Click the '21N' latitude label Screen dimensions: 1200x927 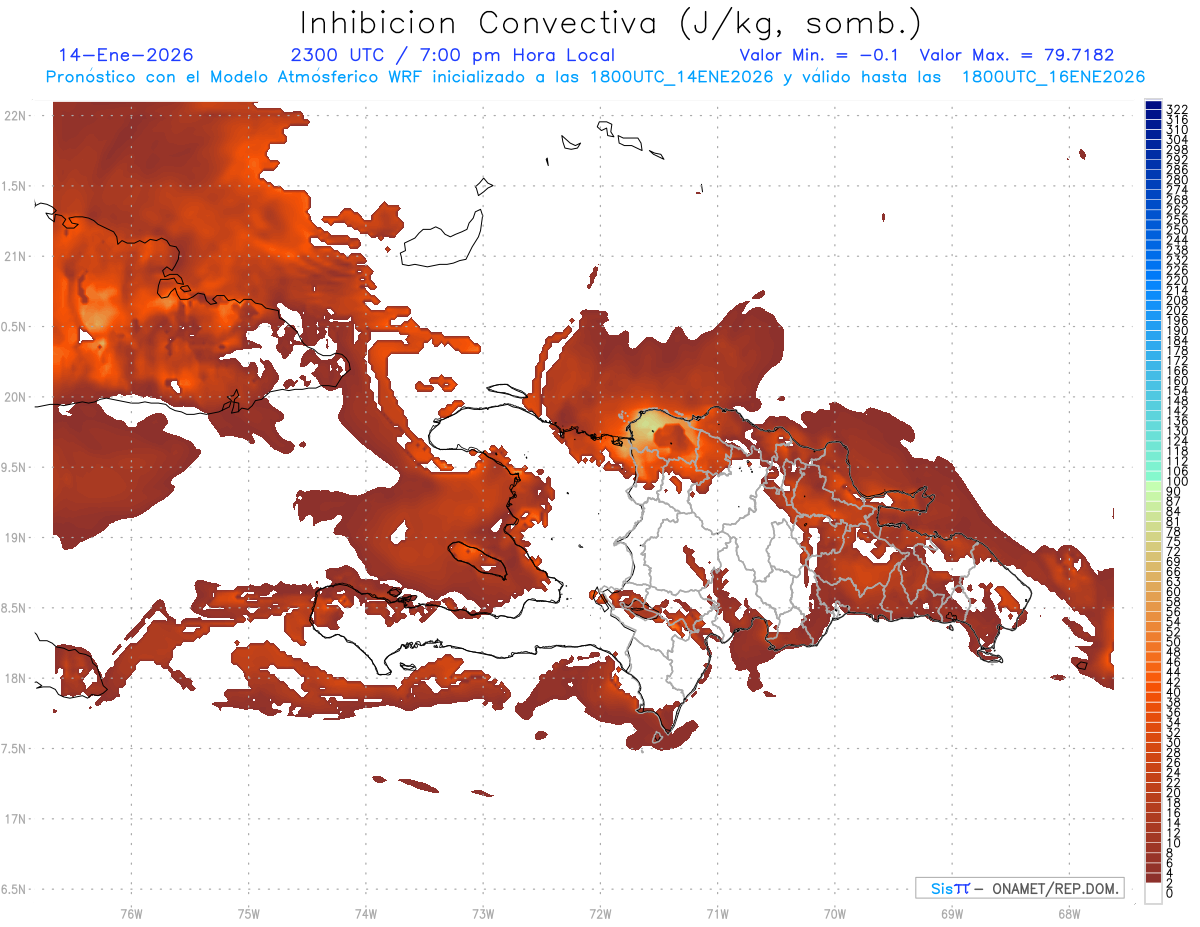(17, 256)
